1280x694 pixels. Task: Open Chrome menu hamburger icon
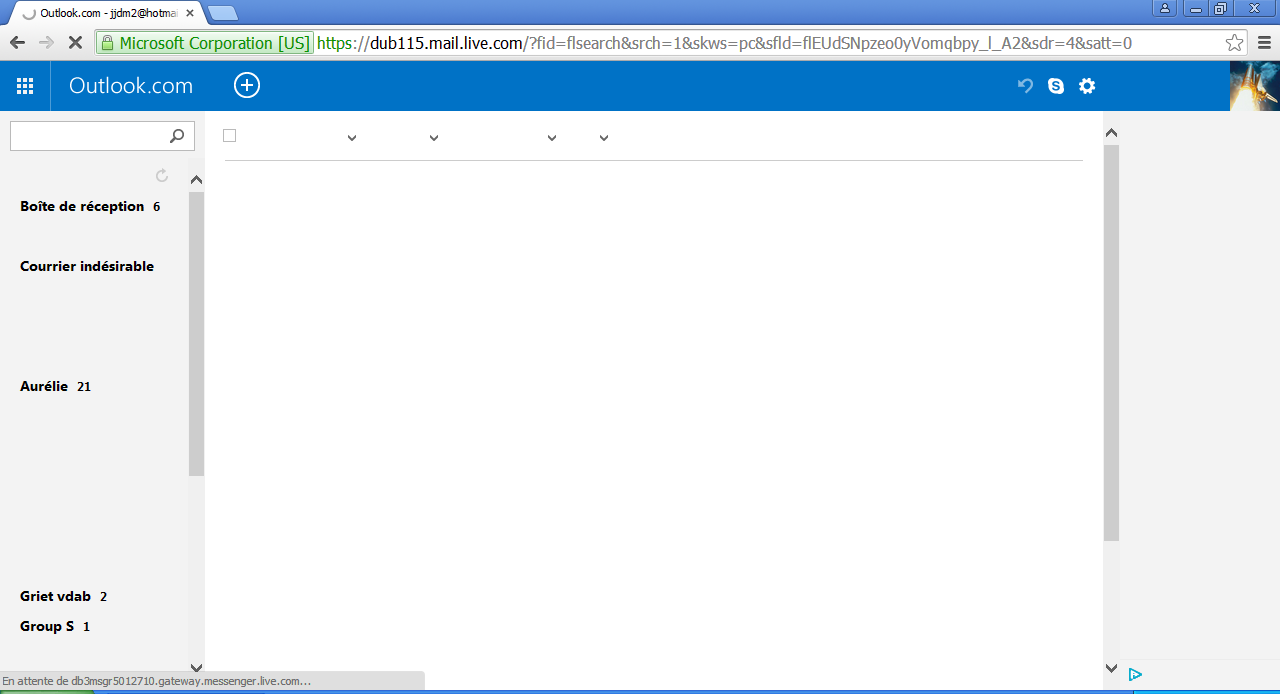(1264, 43)
